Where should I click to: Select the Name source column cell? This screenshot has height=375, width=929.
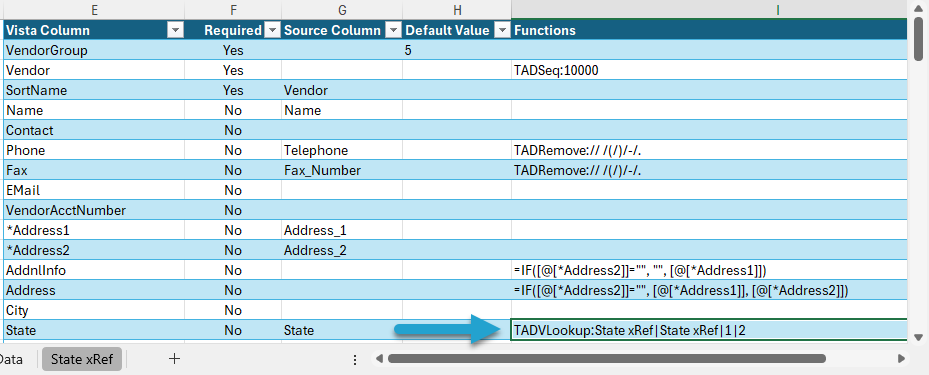click(x=342, y=111)
